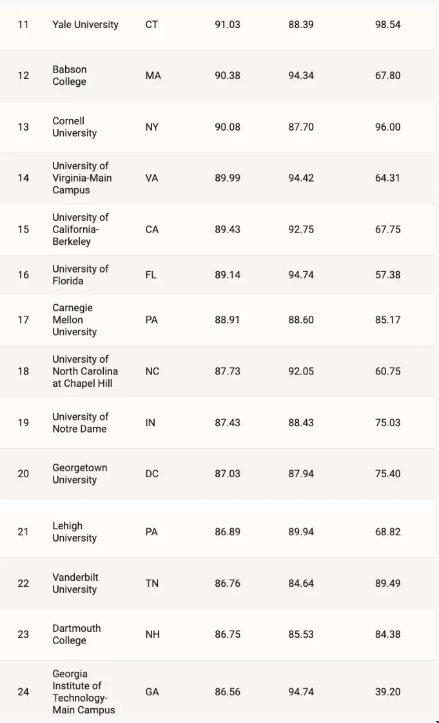Click Georgia Tech's 39.20 score cell
The image size is (439, 723).
(x=388, y=692)
